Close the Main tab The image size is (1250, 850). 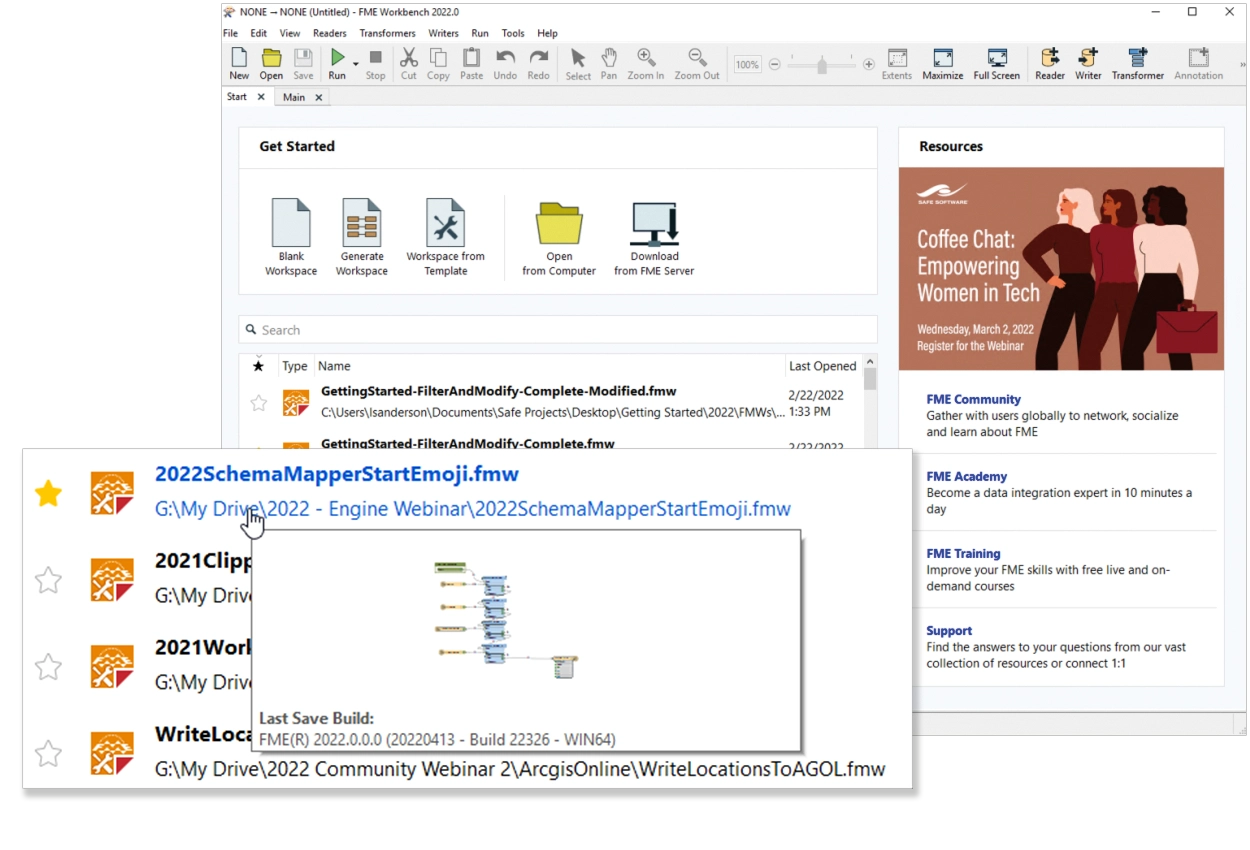click(x=319, y=98)
